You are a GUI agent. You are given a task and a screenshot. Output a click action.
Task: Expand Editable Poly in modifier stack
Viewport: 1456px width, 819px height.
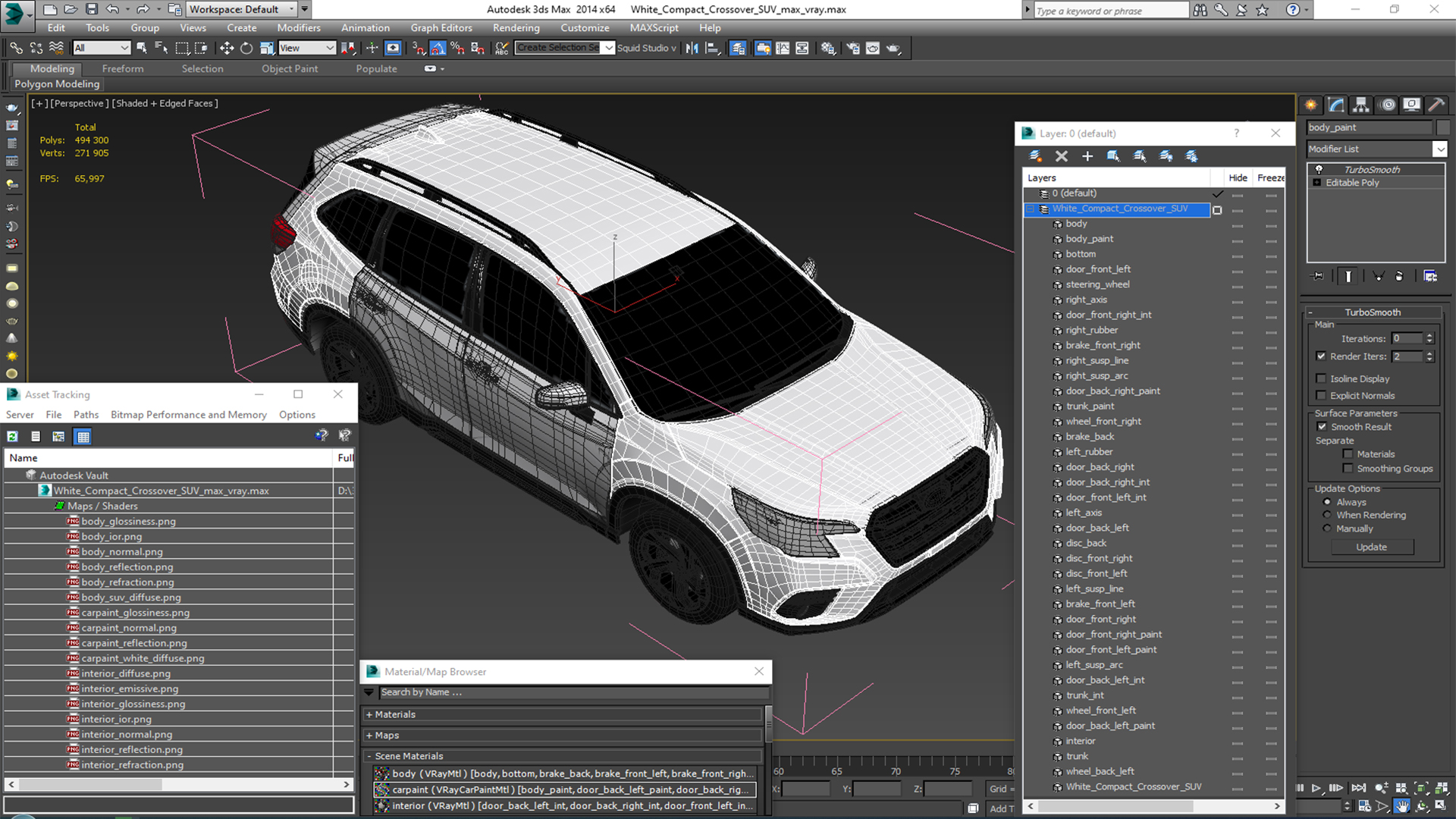(x=1317, y=183)
